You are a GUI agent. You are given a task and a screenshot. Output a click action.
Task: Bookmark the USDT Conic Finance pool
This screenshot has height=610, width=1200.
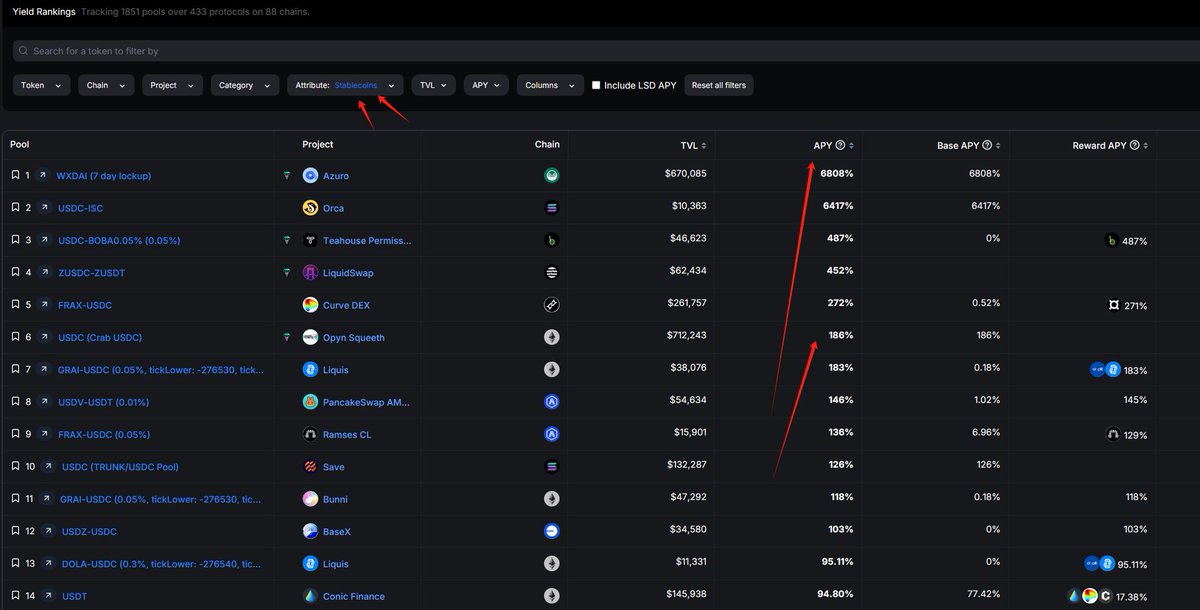(x=15, y=596)
